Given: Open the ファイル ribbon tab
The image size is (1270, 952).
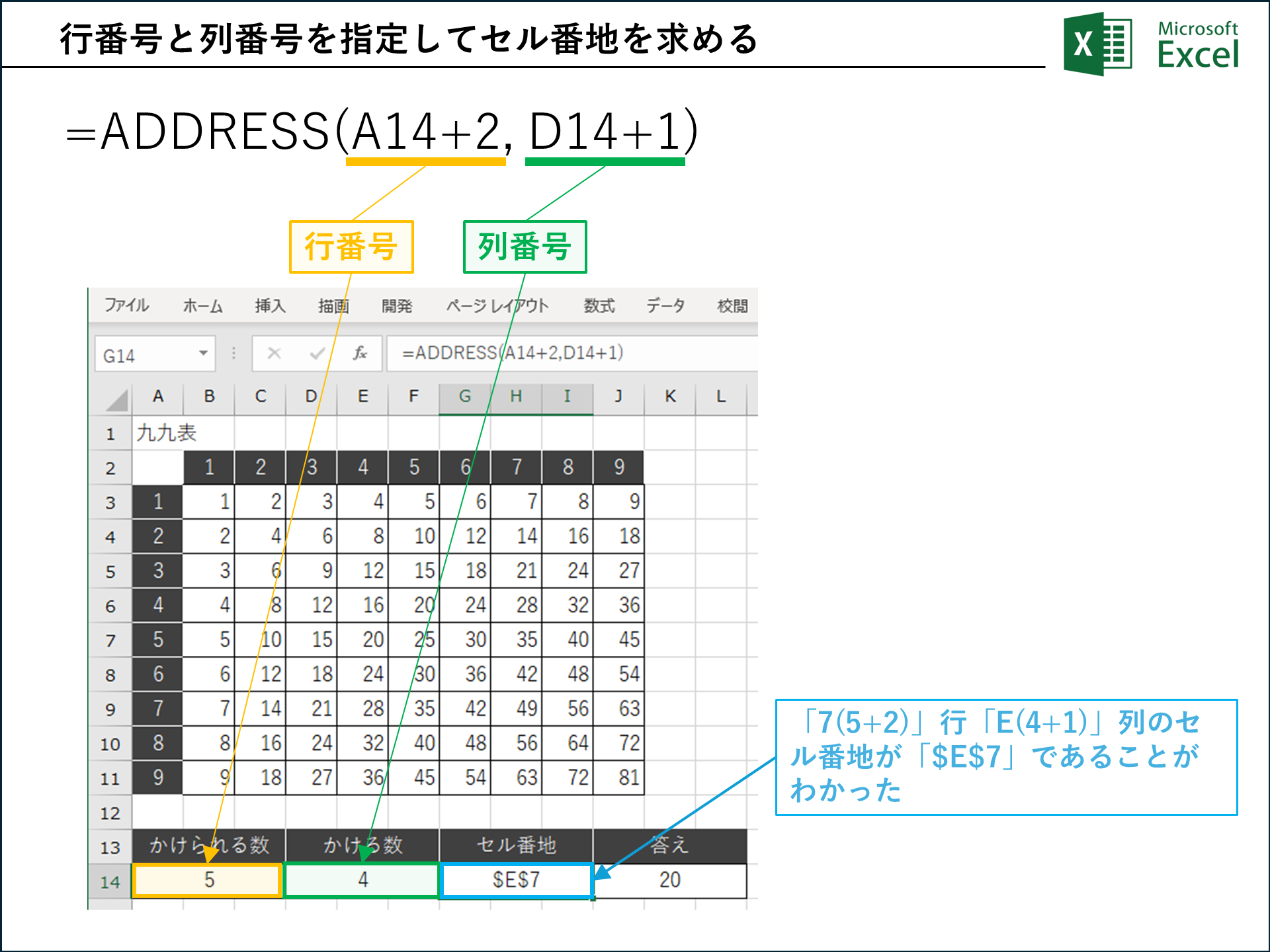Looking at the screenshot, I should (127, 305).
